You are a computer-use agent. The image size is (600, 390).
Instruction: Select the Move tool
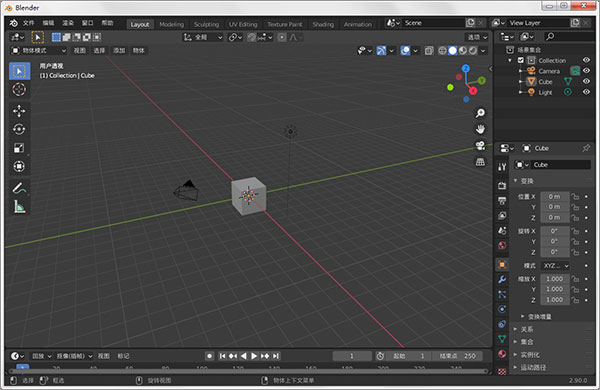click(19, 111)
